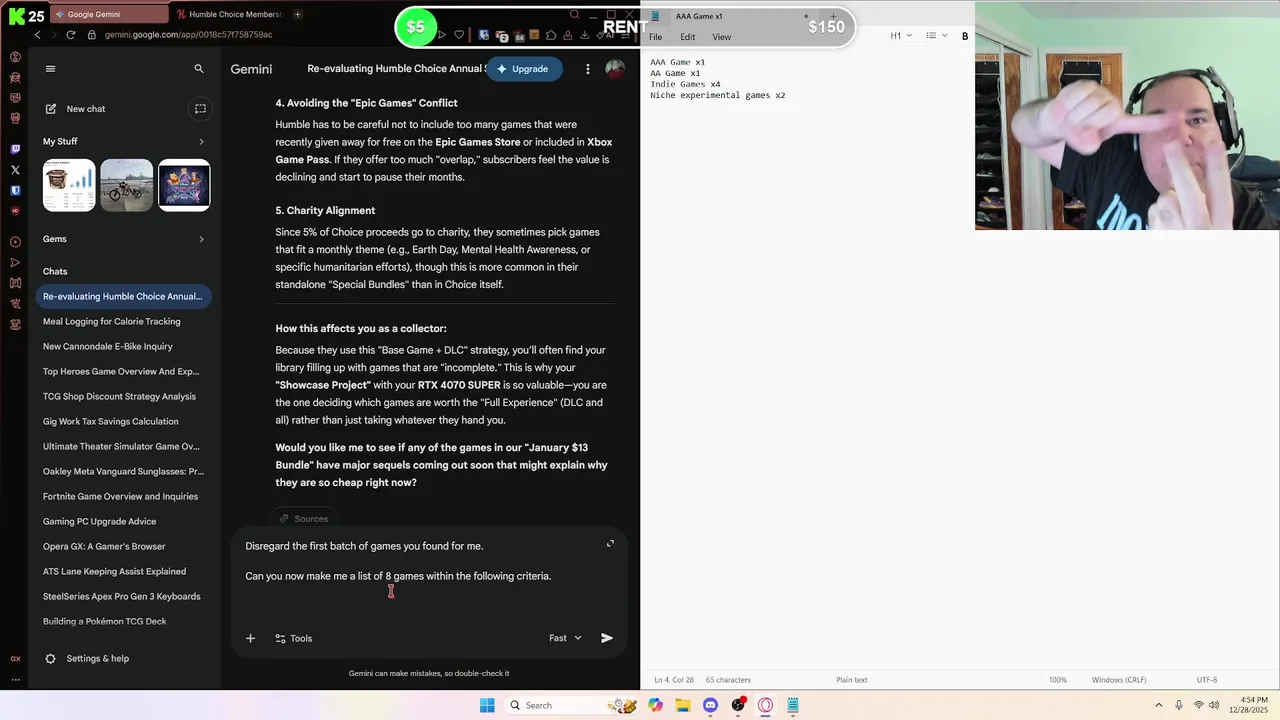This screenshot has height=720, width=1280.
Task: Open the Opera GX: A Gamer's Browser chat
Action: point(123,546)
